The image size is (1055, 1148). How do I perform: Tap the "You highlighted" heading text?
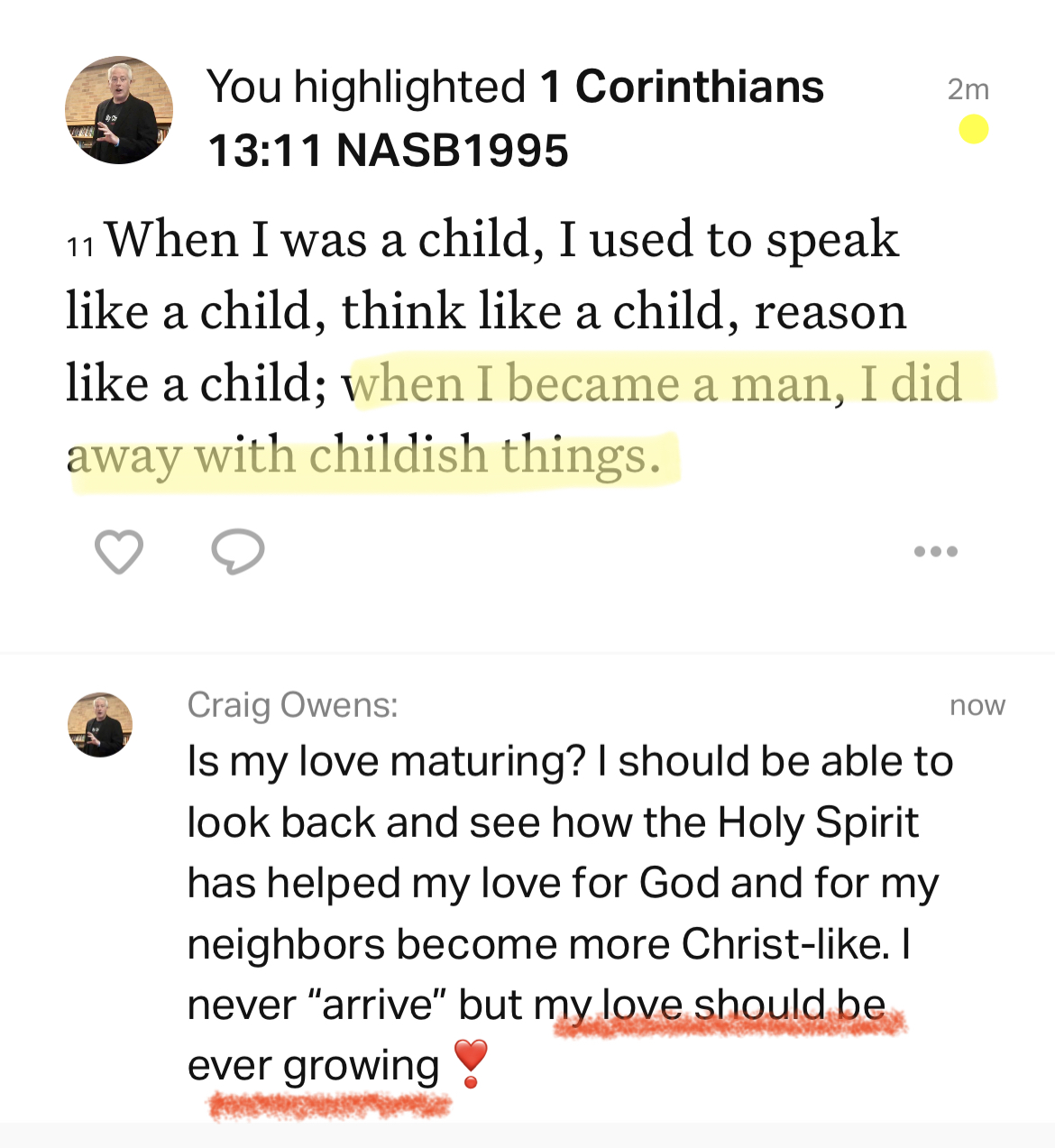pyautogui.click(x=365, y=87)
